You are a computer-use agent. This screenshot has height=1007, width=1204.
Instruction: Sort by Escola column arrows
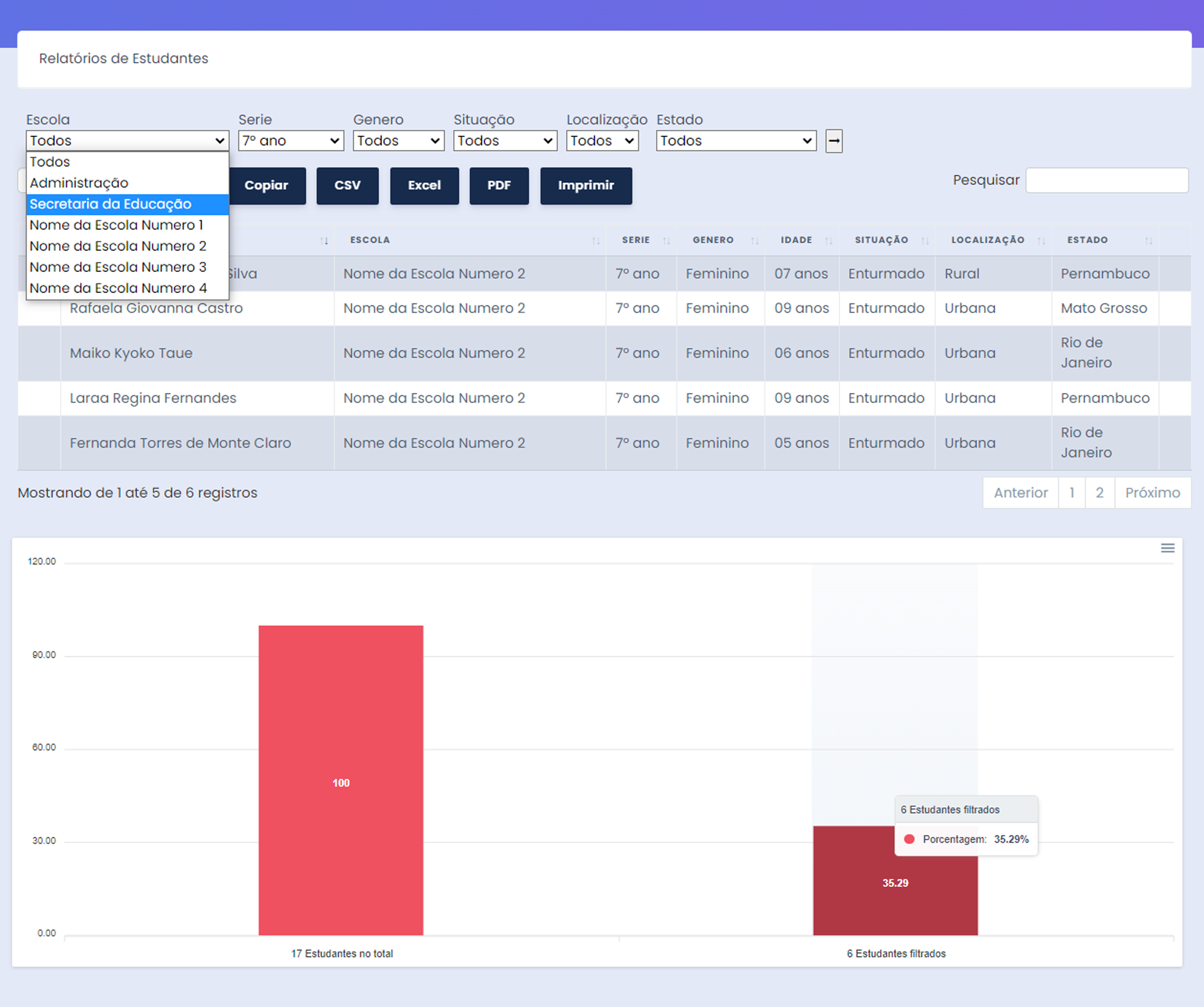(596, 241)
